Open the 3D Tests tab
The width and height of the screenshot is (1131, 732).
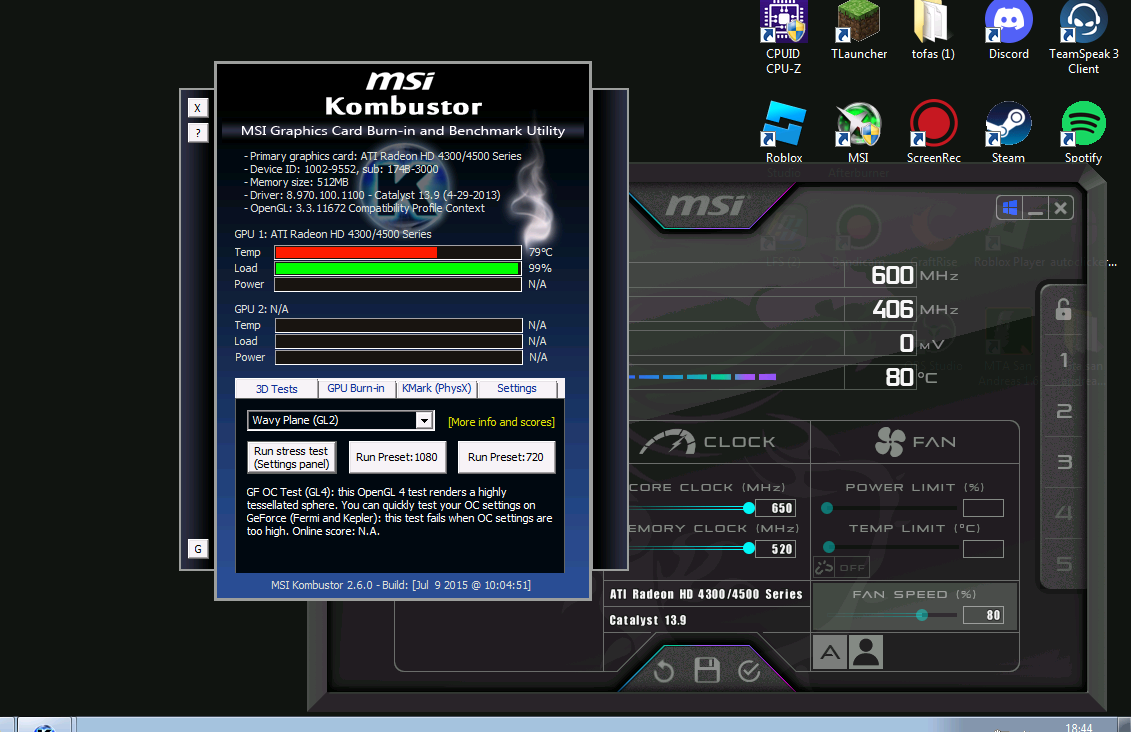pos(276,389)
